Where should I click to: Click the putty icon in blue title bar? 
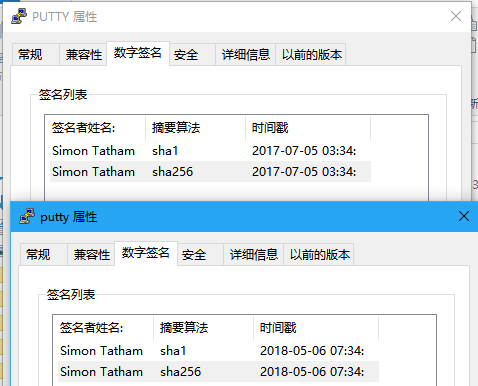[x=27, y=216]
